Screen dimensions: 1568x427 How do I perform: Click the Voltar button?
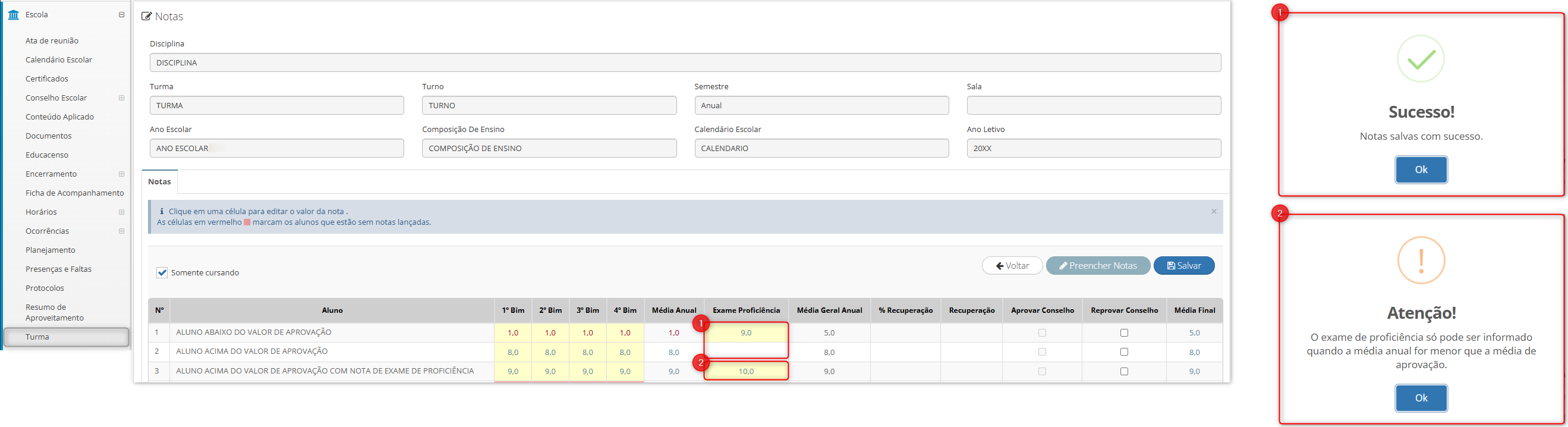pyautogui.click(x=1012, y=266)
